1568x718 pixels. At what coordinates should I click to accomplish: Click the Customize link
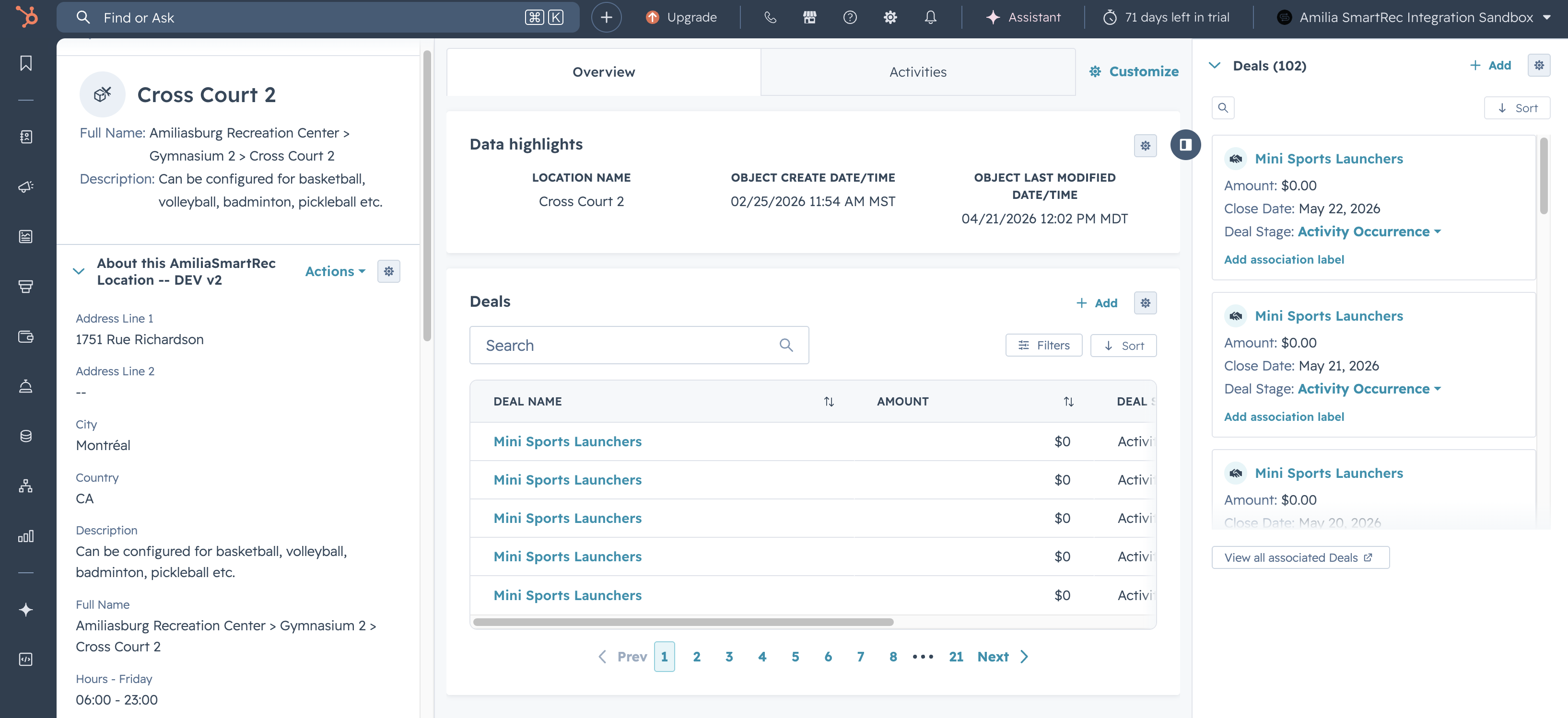(1134, 72)
